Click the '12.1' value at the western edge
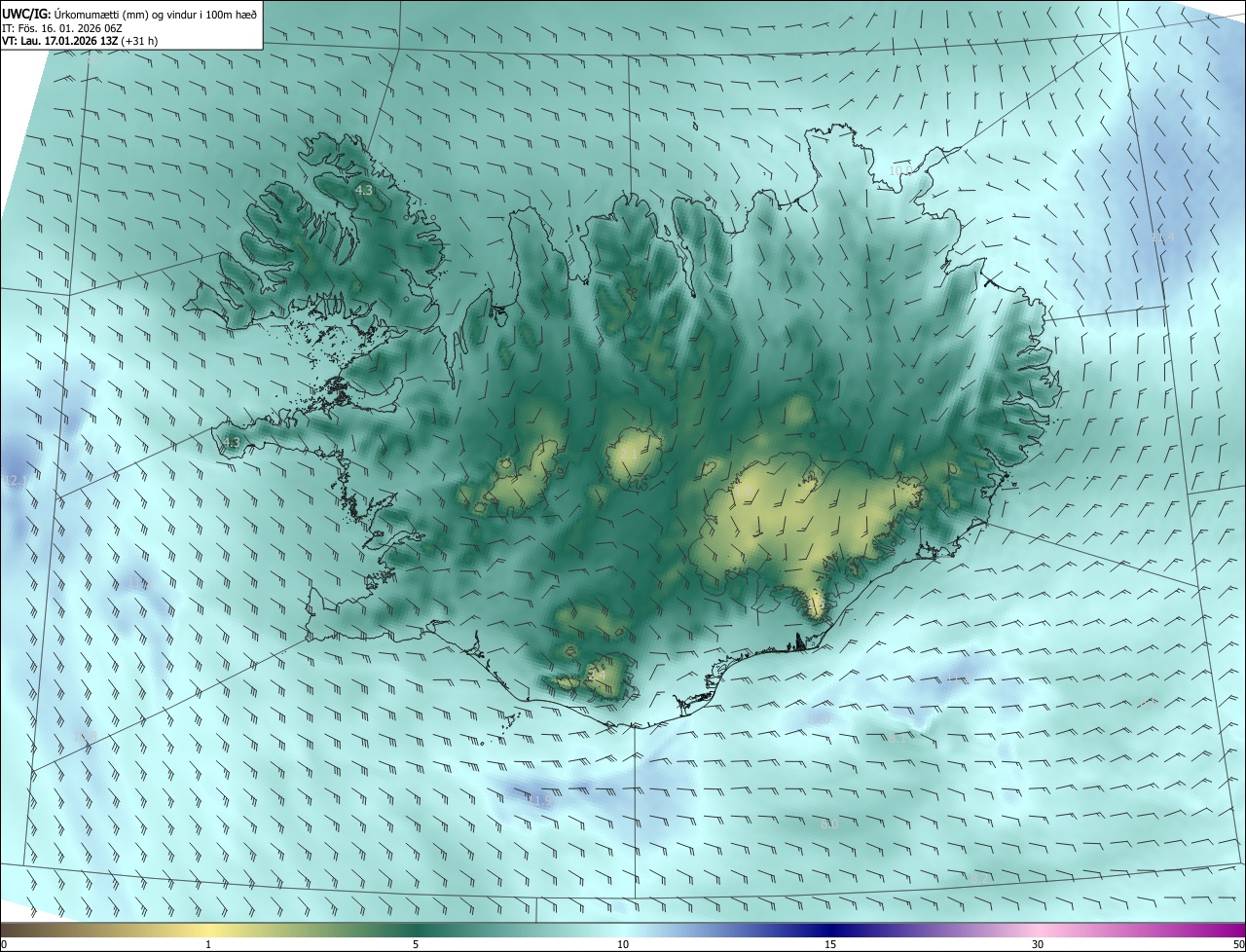The height and width of the screenshot is (952, 1246). [17, 481]
